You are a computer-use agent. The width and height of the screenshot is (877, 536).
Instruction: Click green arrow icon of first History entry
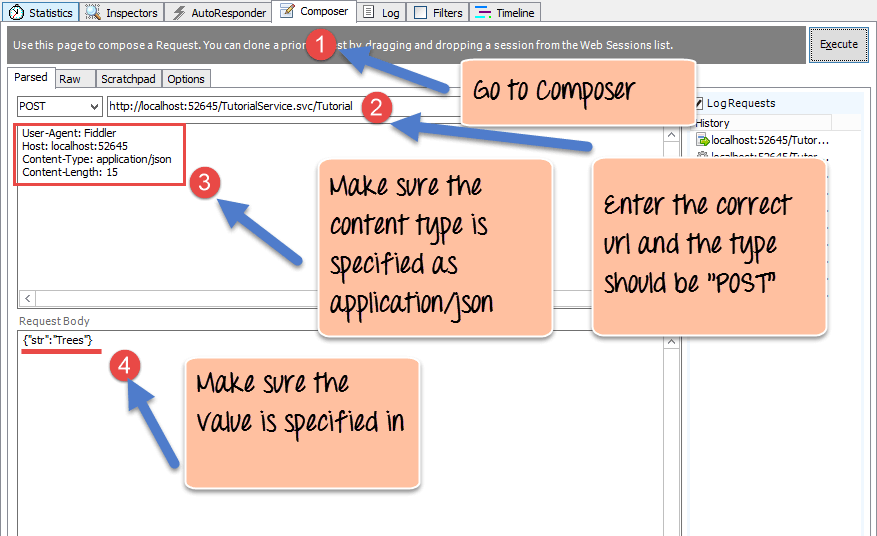point(703,140)
